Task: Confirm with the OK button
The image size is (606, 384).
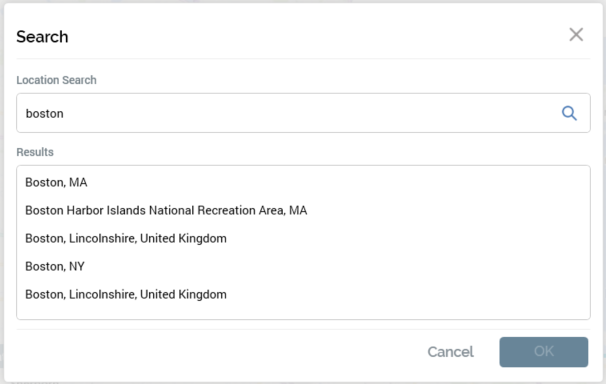Action: [x=543, y=352]
